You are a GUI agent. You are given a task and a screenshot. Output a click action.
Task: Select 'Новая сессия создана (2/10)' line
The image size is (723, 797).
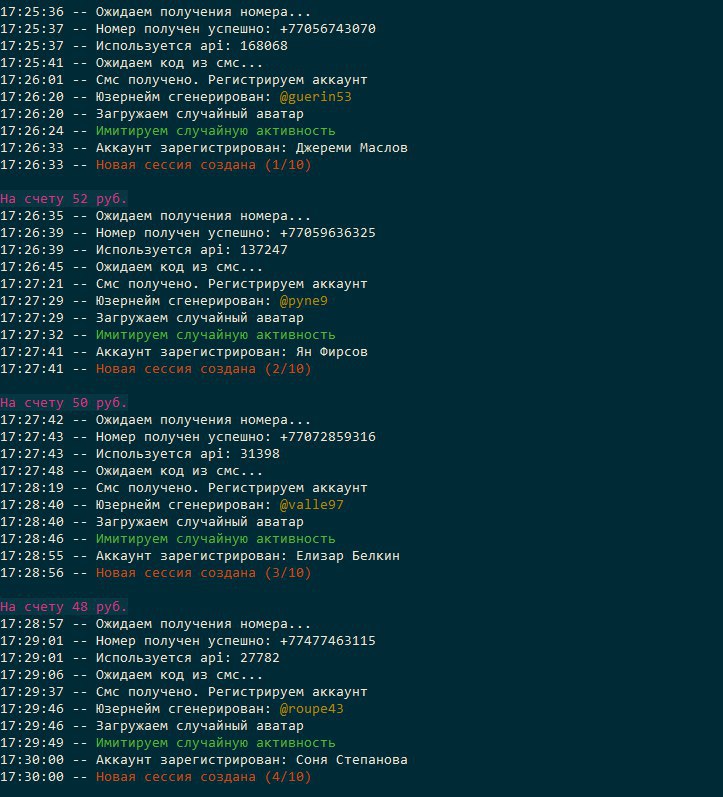tap(203, 369)
